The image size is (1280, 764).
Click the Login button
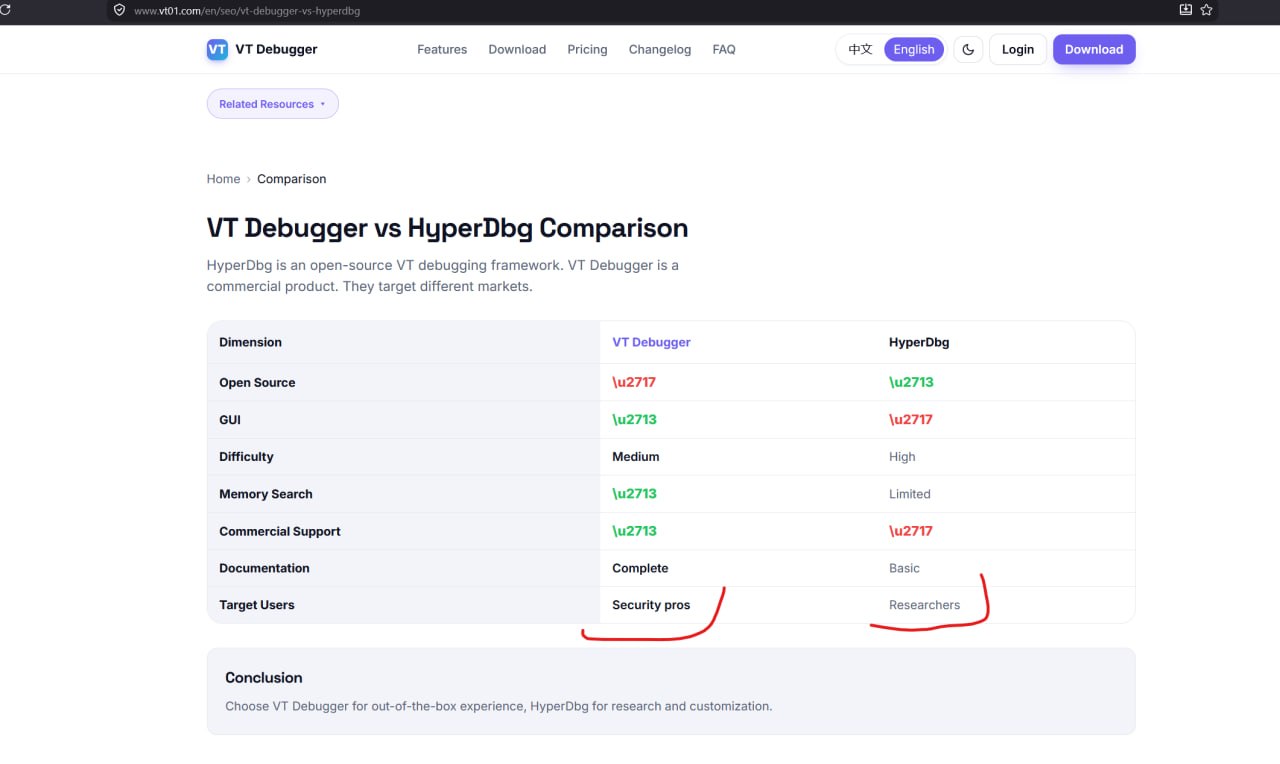coord(1018,49)
